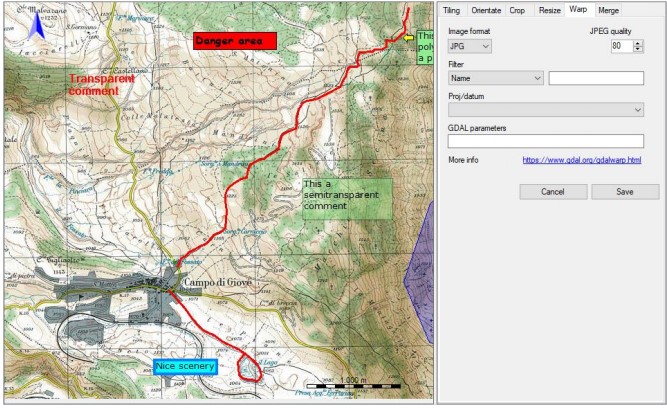
Task: Select the red Danger area label
Action: (235, 41)
